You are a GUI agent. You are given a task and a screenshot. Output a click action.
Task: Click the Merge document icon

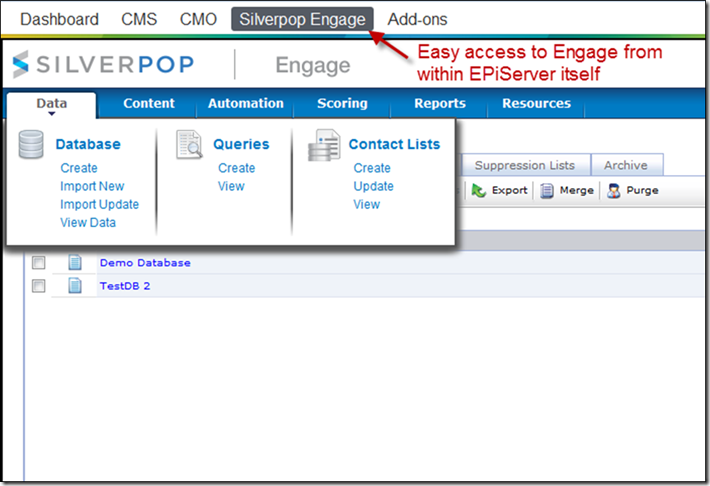[x=547, y=191]
